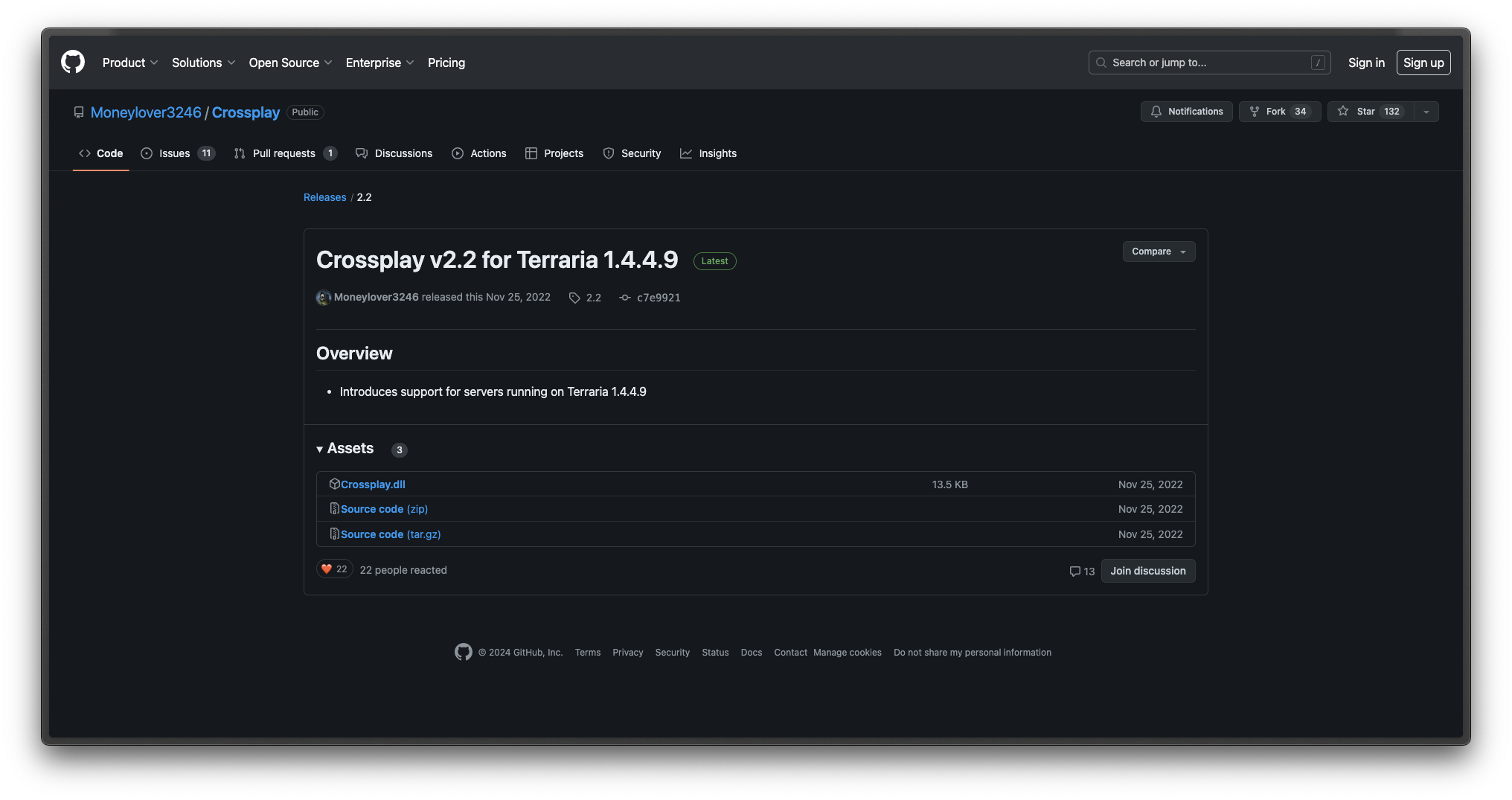Open release author Moneylover3246 link
Screen dimensions: 1512x800
pyautogui.click(x=377, y=297)
